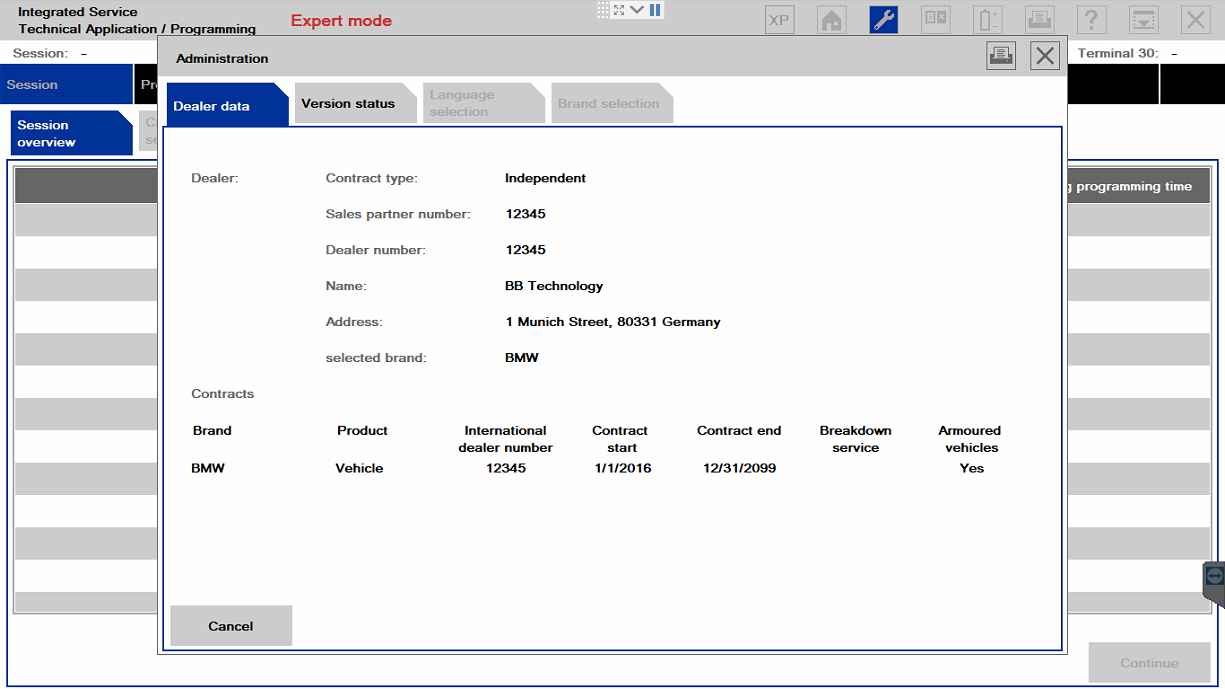Click the name BB Technology
1225x689 pixels.
click(554, 286)
